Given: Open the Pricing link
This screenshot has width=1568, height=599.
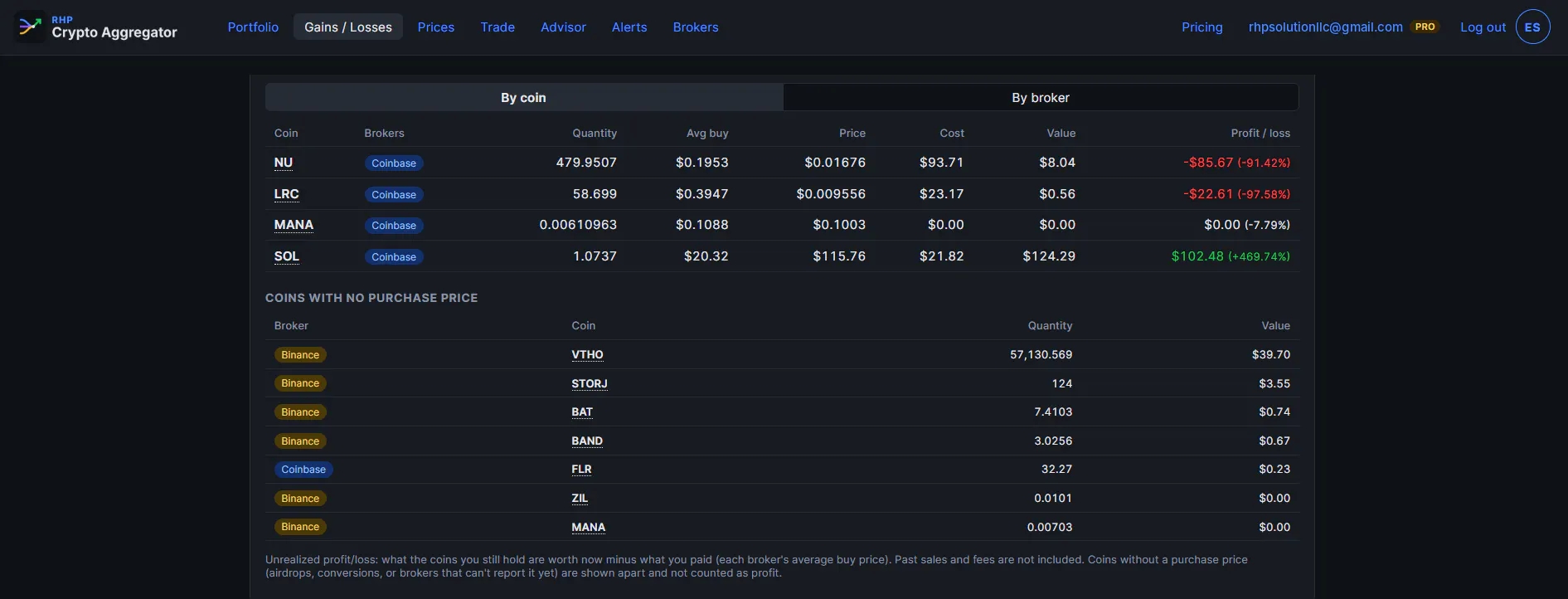Looking at the screenshot, I should coord(1201,27).
